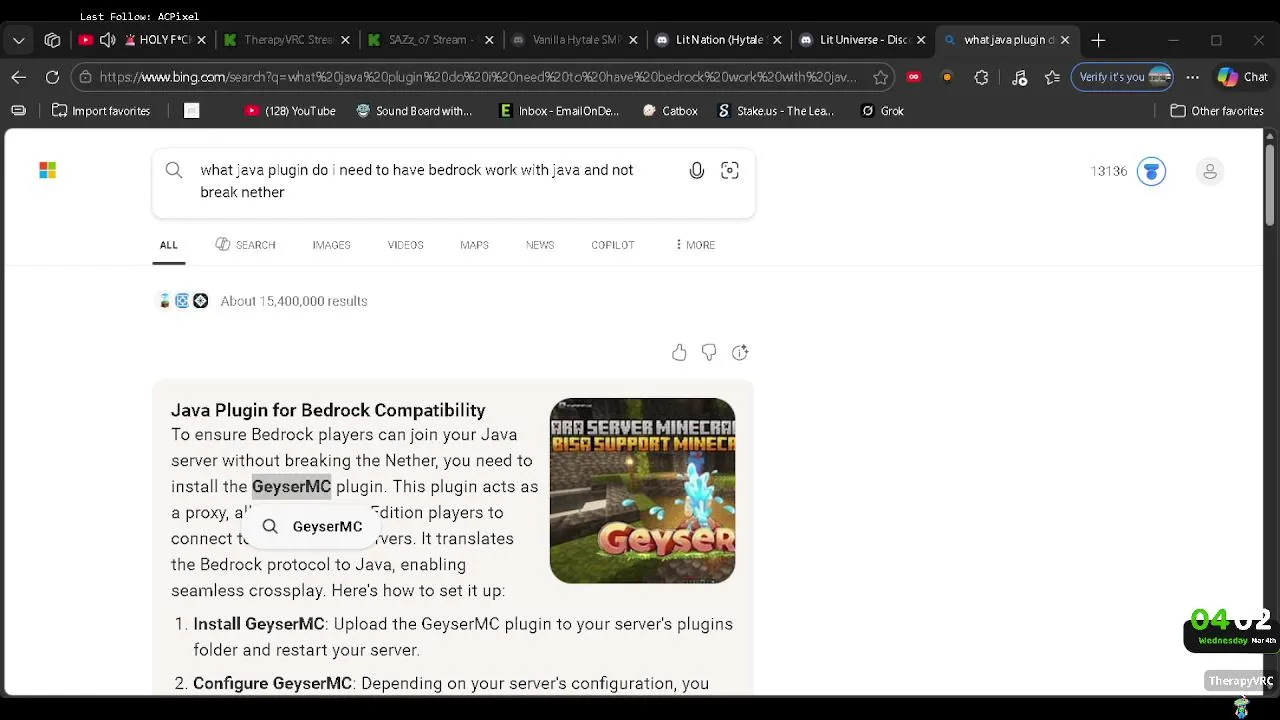This screenshot has height=720, width=1280.
Task: Select the IMAGES tab
Action: click(331, 245)
